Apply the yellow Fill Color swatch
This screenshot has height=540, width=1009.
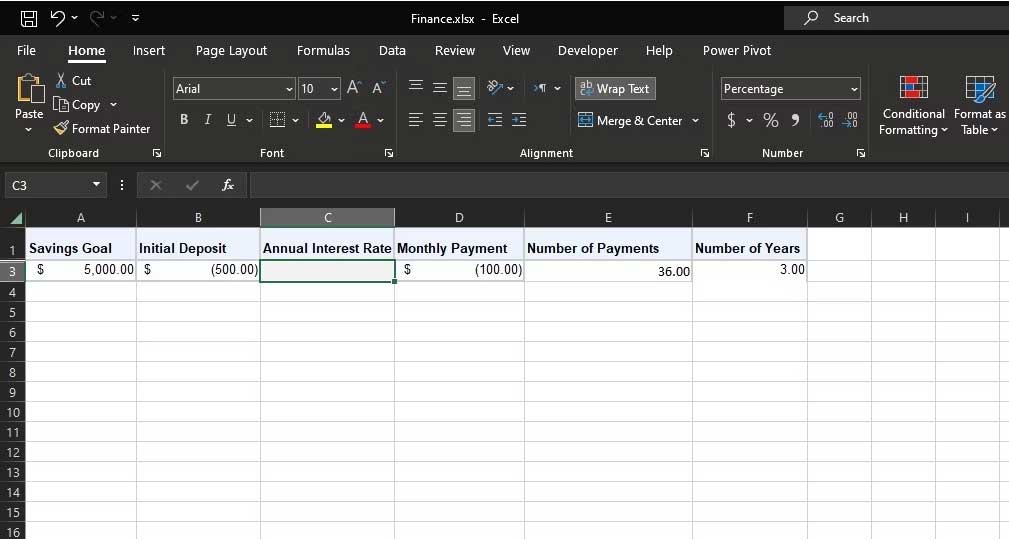coord(324,121)
